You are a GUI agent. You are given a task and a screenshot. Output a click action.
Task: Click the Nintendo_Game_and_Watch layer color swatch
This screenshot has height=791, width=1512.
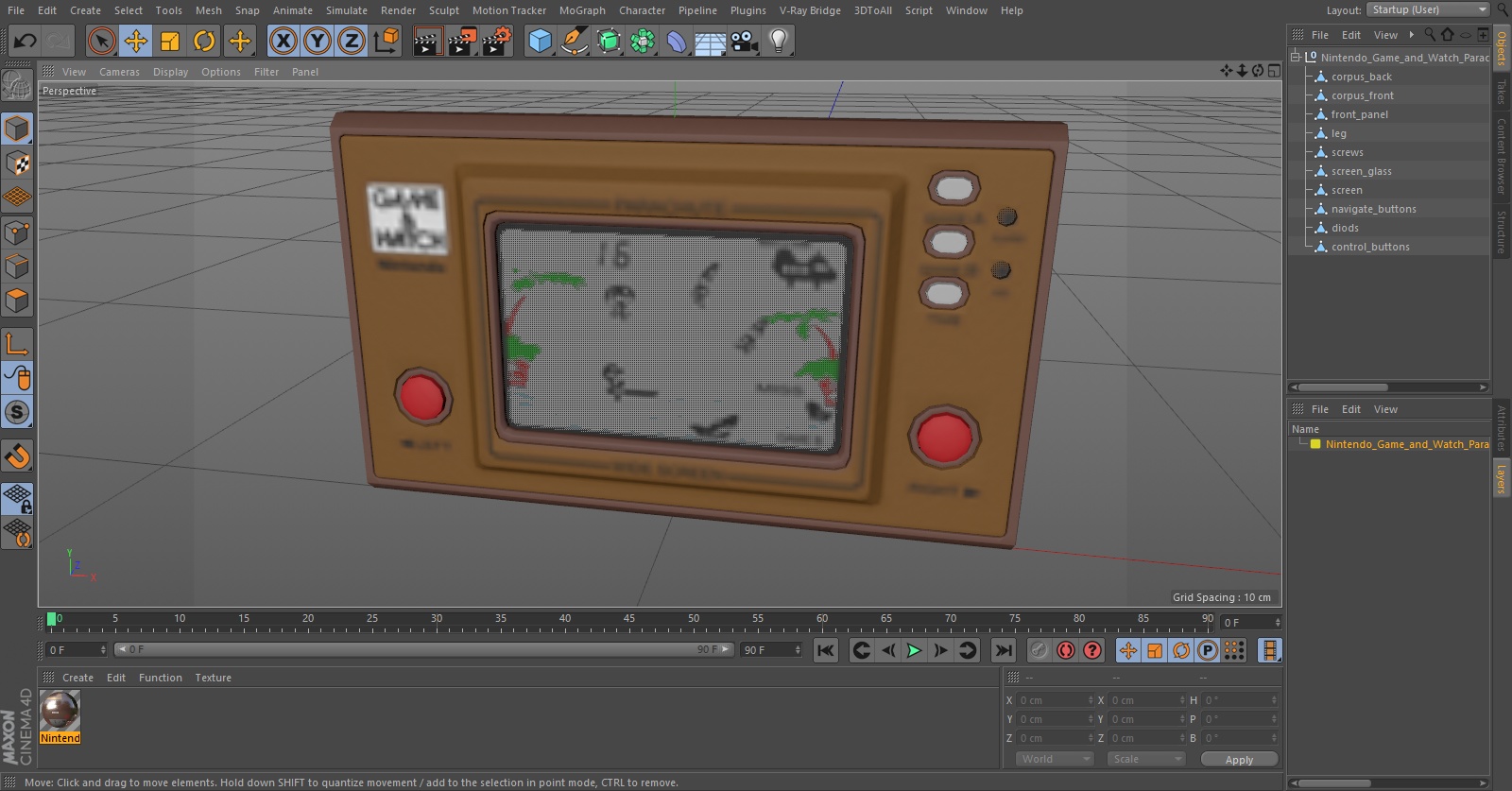[1314, 444]
